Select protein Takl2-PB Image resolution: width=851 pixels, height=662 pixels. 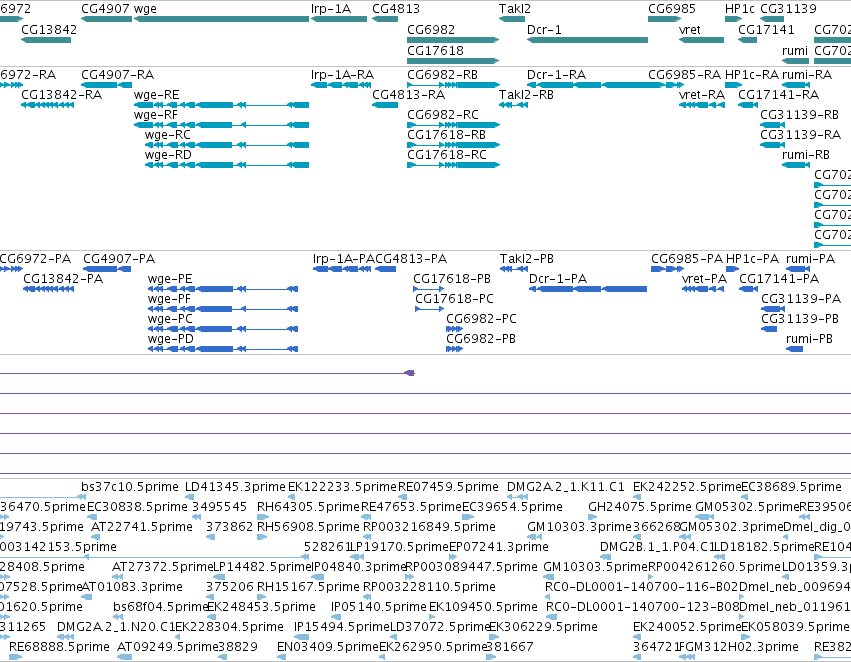[x=514, y=269]
